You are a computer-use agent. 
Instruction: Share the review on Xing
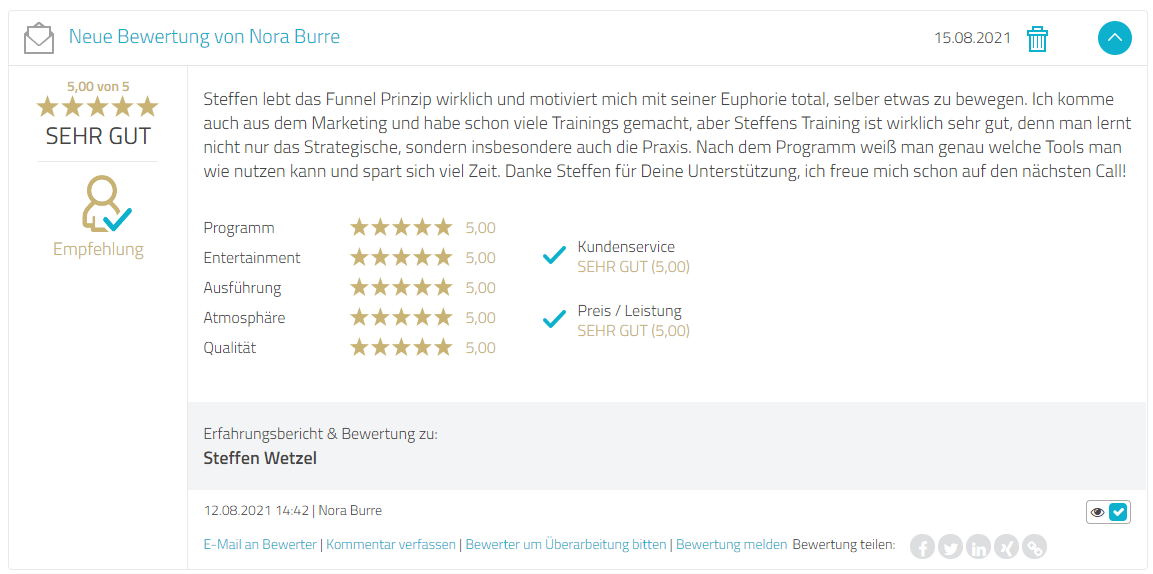[x=1007, y=547]
